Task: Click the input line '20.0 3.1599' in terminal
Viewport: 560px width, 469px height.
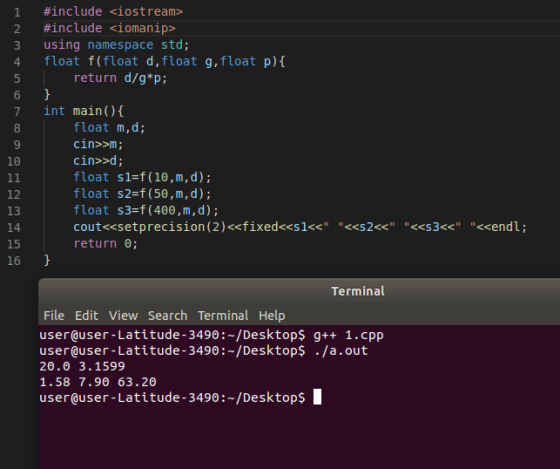Action: [82, 366]
